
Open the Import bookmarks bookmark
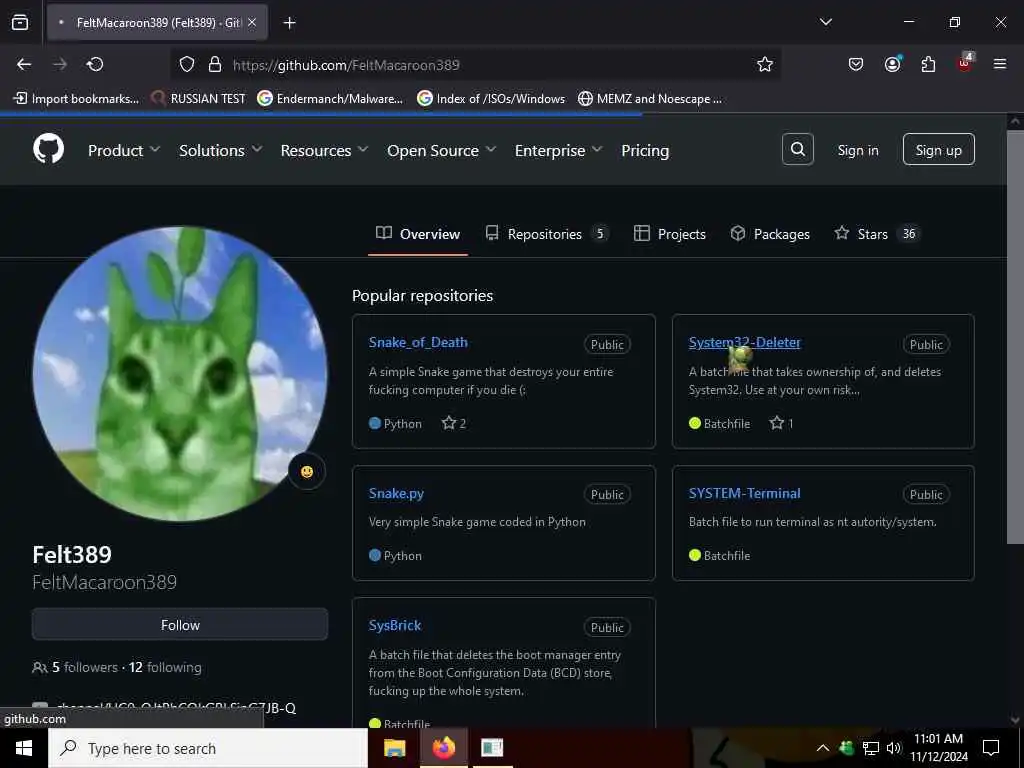[76, 99]
